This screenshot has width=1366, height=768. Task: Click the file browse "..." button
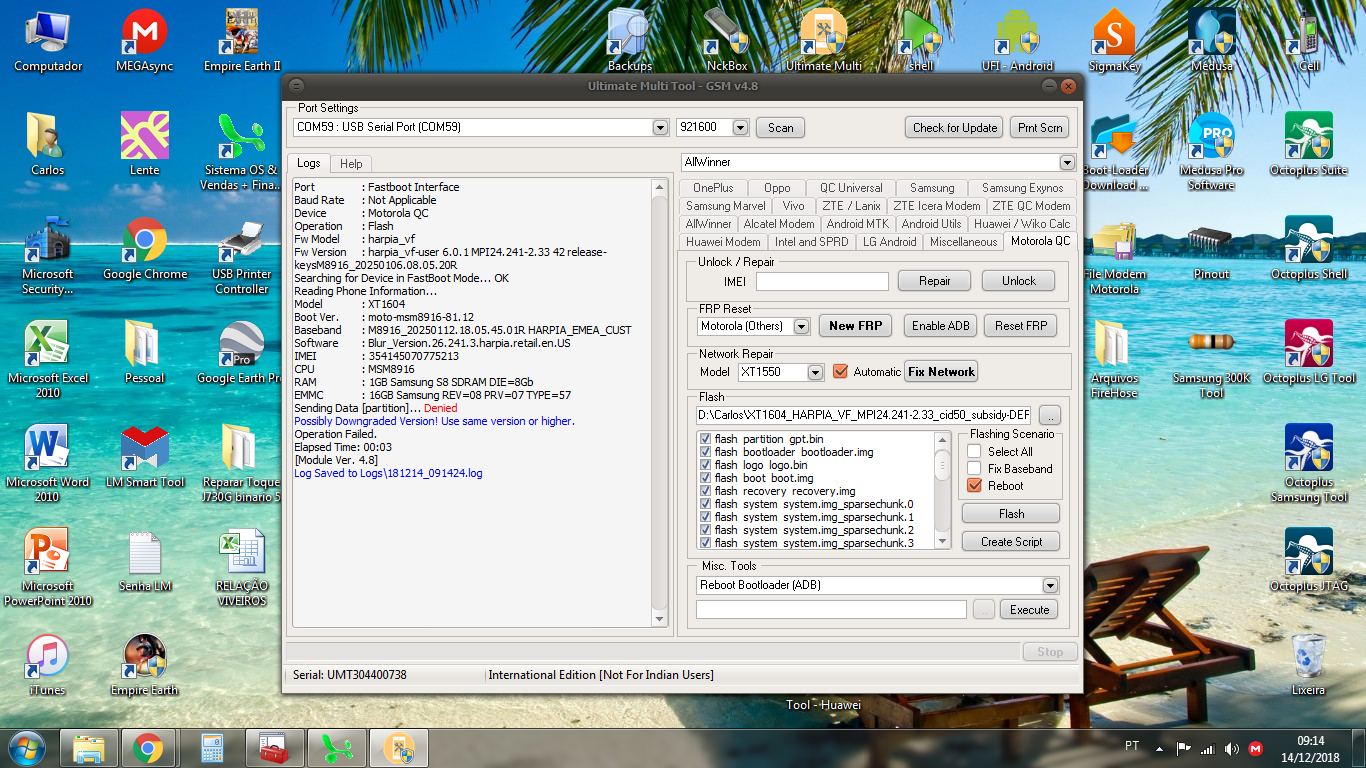[1049, 414]
